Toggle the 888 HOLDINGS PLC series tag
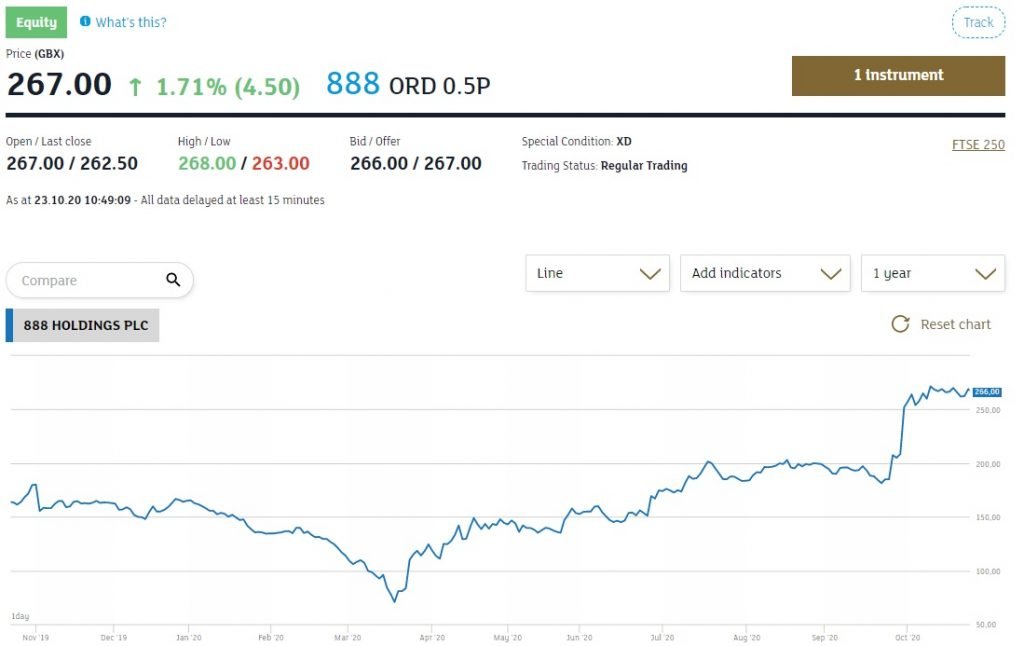Screen dimensions: 1024x646 coord(86,326)
